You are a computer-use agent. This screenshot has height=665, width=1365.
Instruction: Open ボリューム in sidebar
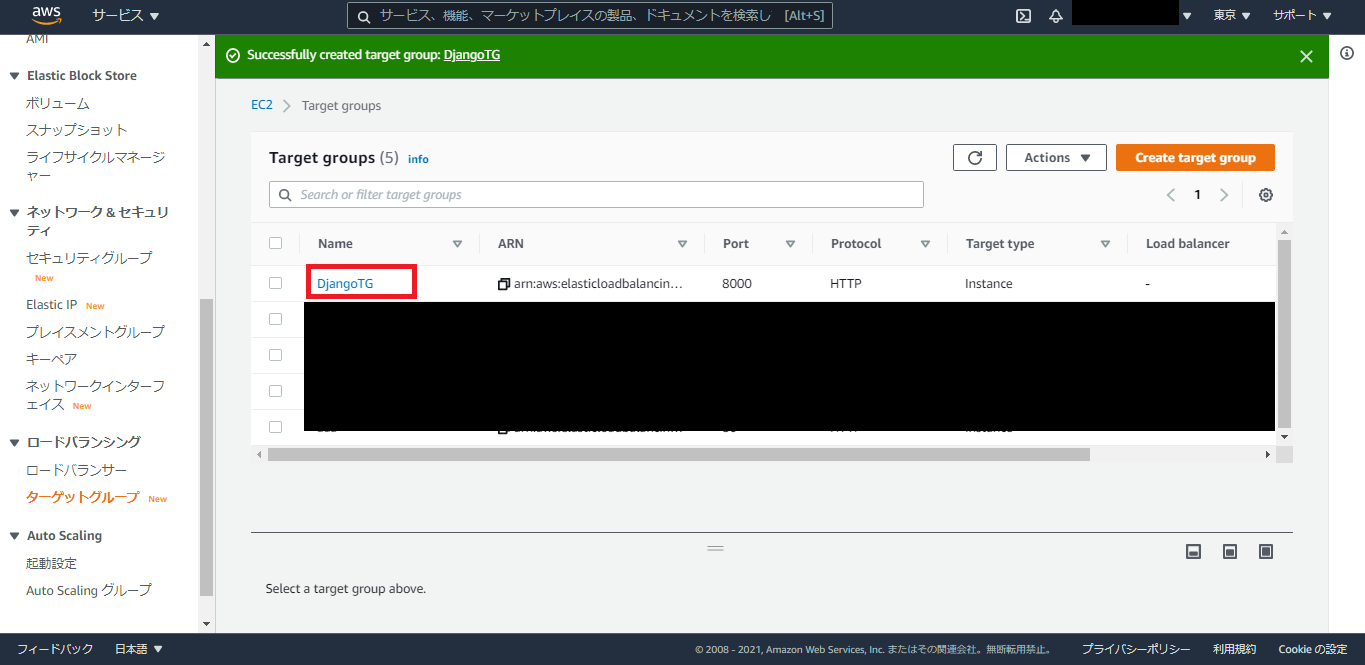click(58, 104)
